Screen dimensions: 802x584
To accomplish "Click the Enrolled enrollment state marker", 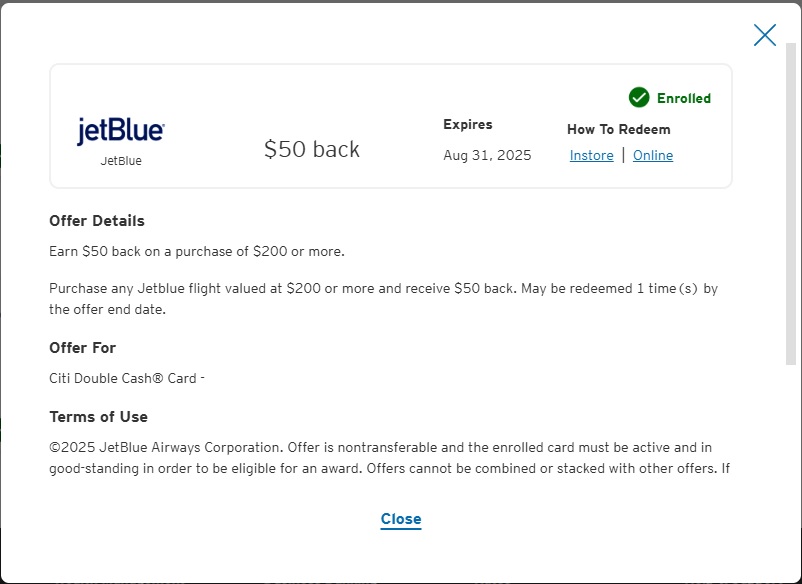I will tap(670, 98).
